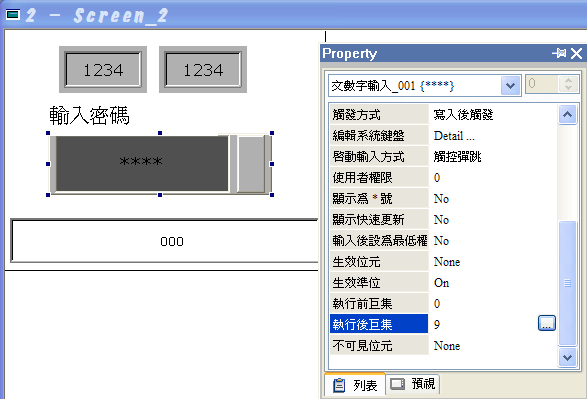
Task: Click the value 9 of 執行後巨集
Action: (x=437, y=325)
